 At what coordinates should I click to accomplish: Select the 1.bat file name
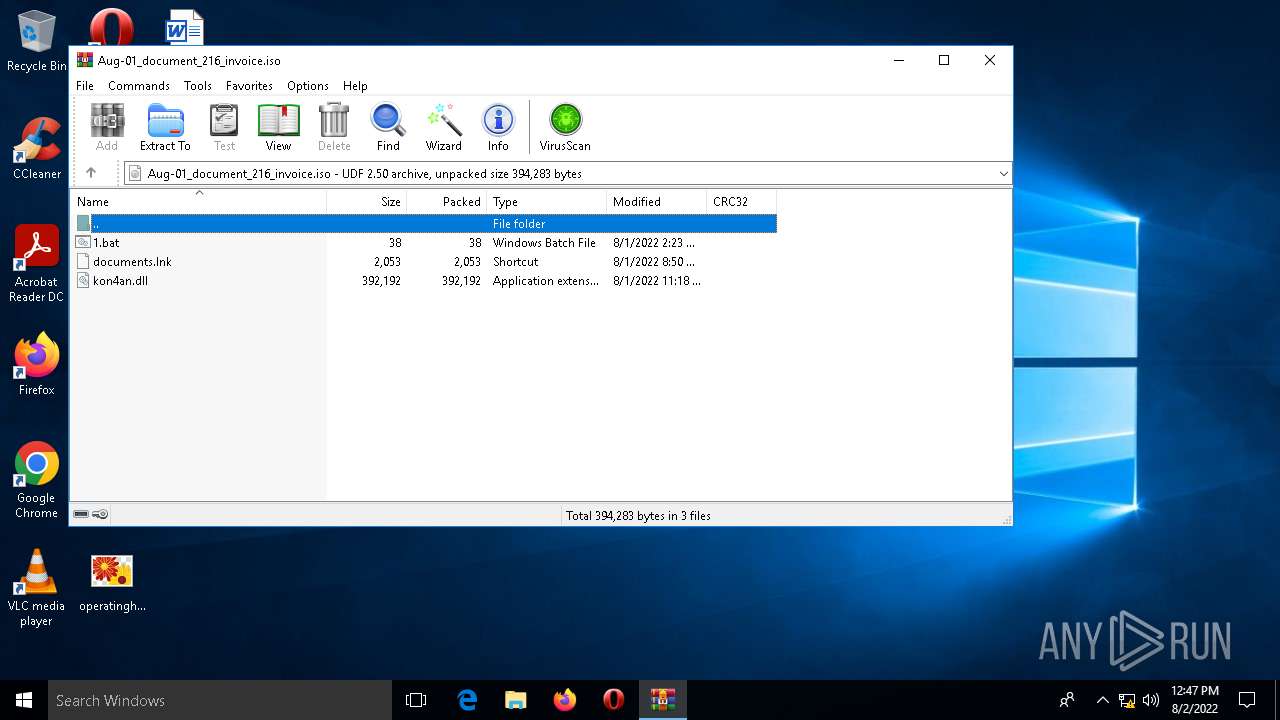click(x=106, y=243)
